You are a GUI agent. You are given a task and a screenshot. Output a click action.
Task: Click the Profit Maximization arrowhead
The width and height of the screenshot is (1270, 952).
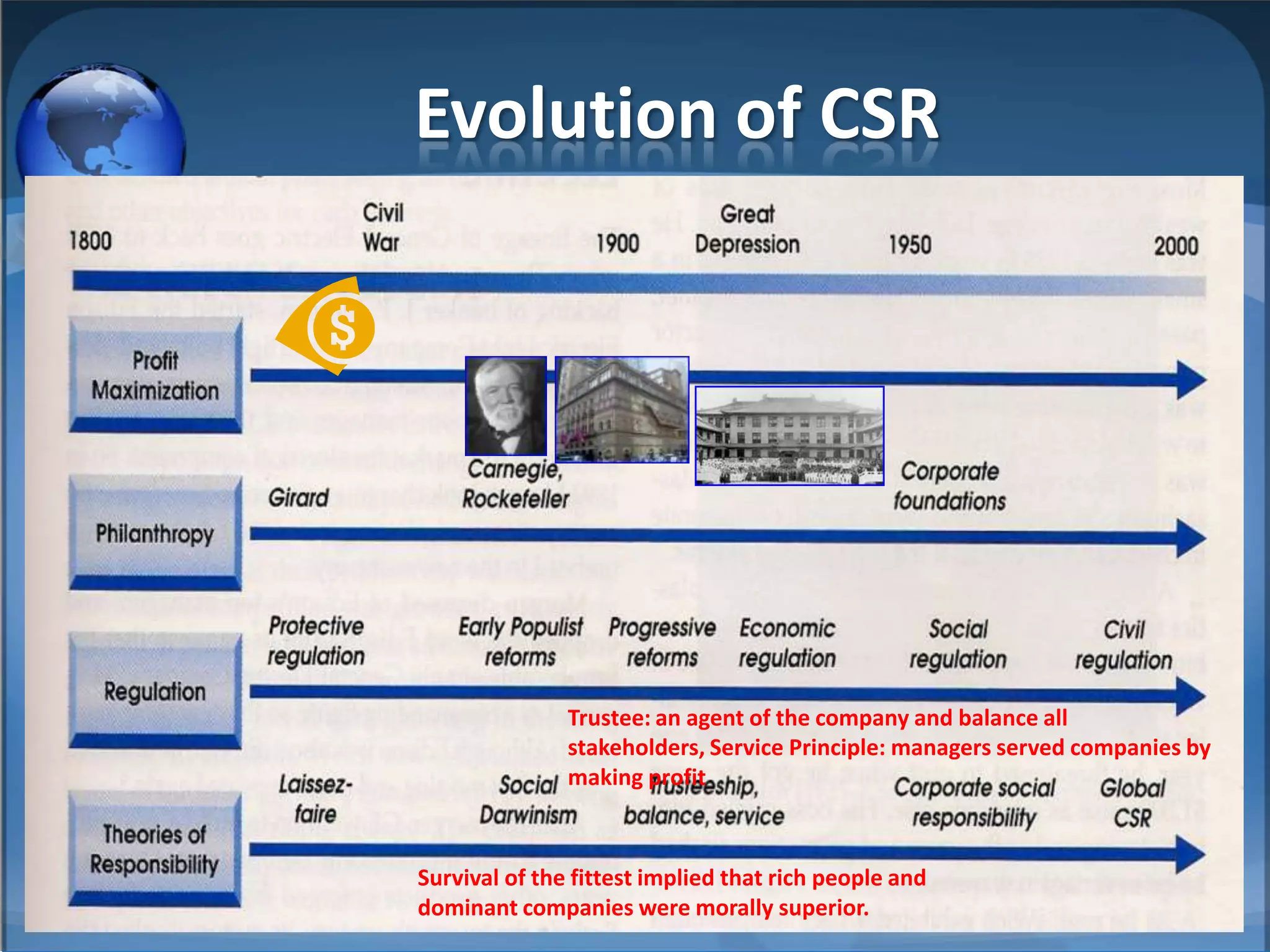(1191, 379)
